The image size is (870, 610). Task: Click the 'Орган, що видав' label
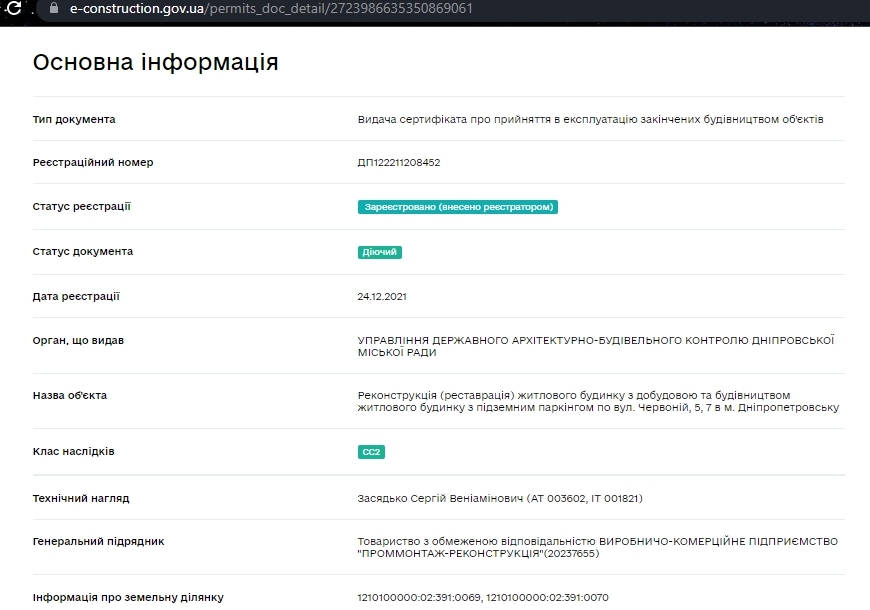click(78, 340)
